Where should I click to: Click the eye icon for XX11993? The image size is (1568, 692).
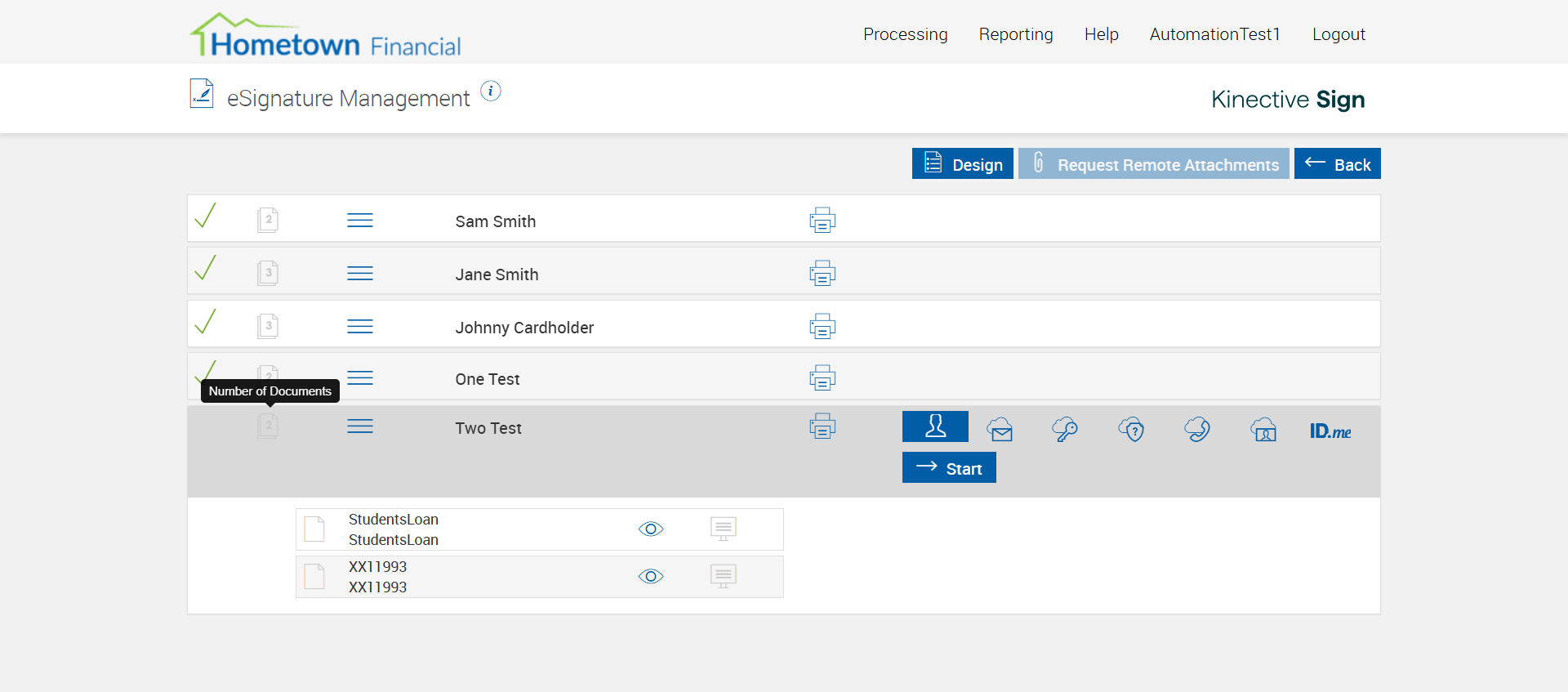click(651, 577)
